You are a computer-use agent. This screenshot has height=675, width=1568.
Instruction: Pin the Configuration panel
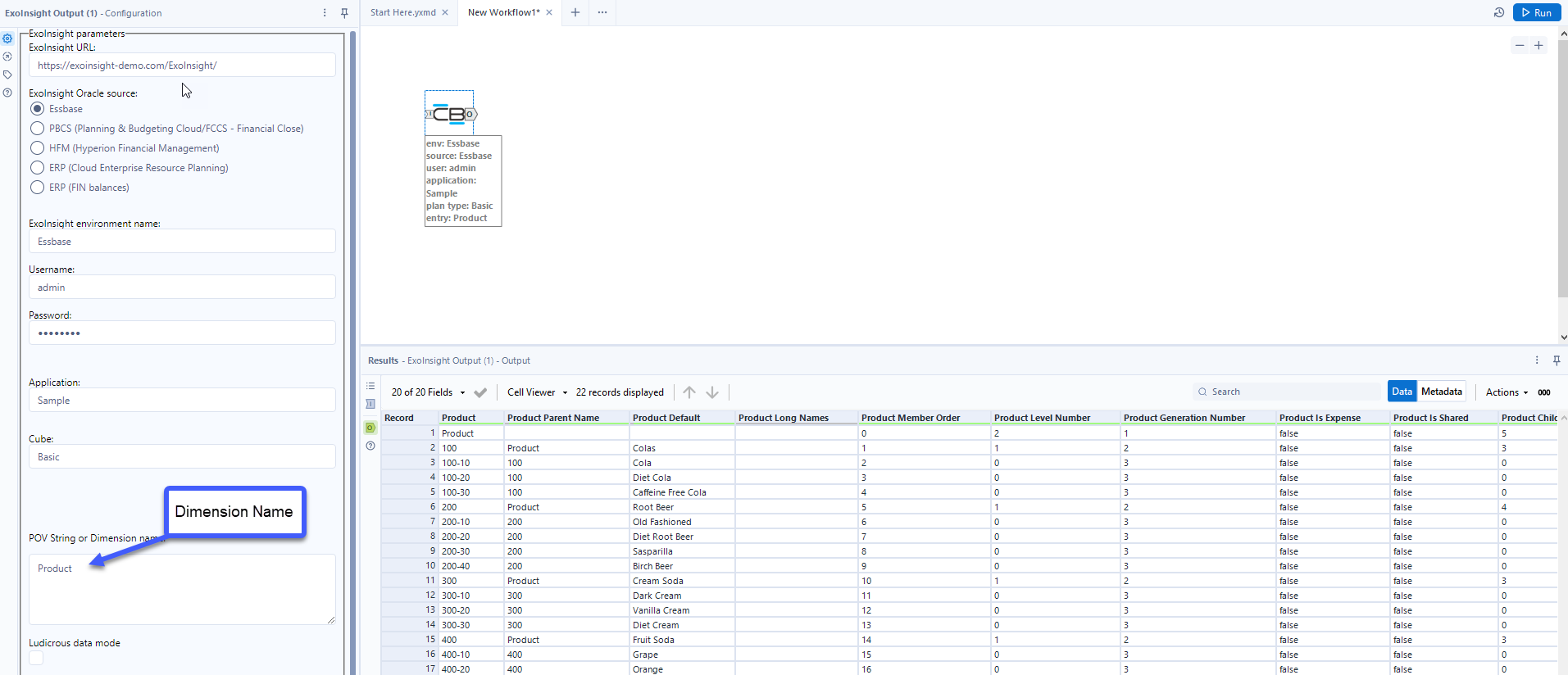[x=344, y=13]
